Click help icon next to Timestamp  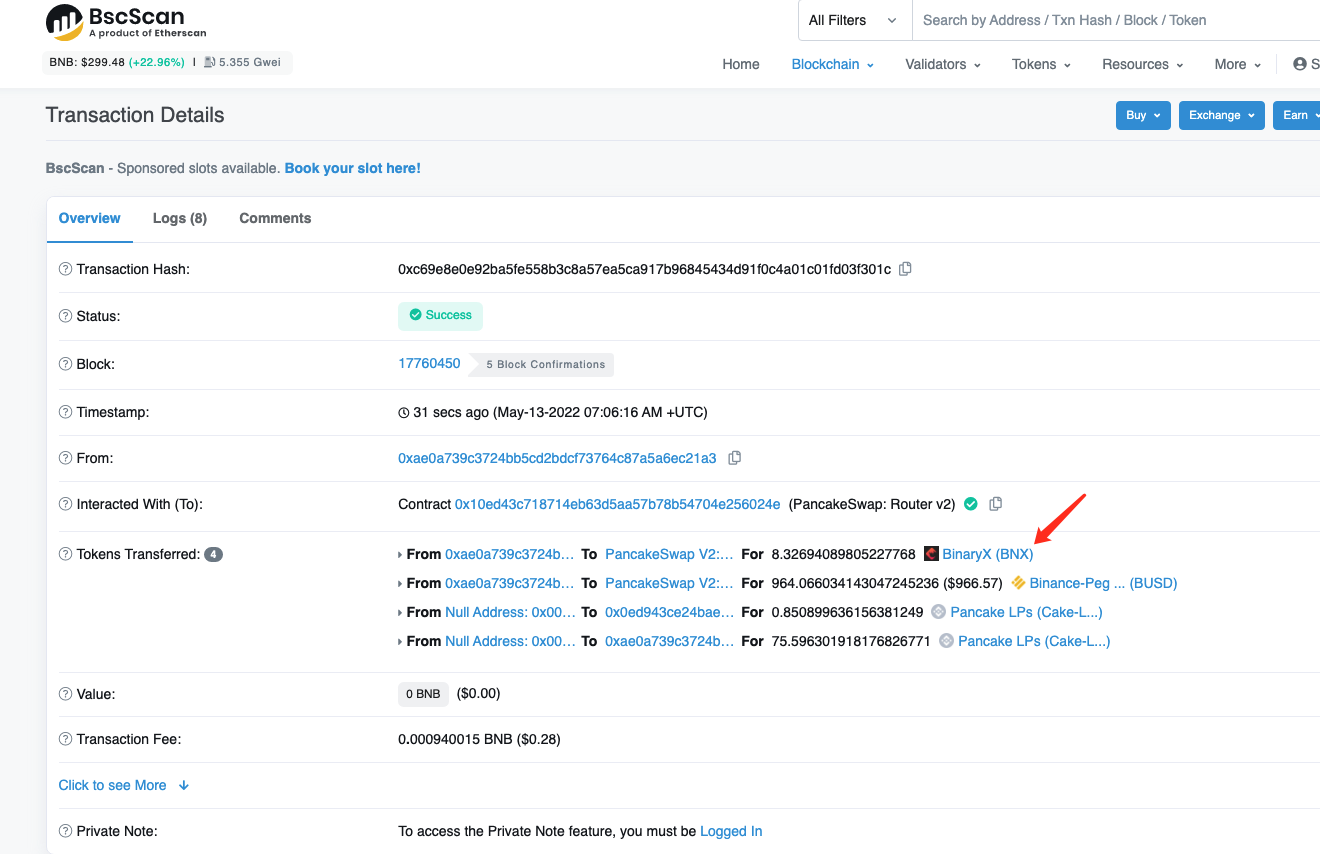coord(66,412)
